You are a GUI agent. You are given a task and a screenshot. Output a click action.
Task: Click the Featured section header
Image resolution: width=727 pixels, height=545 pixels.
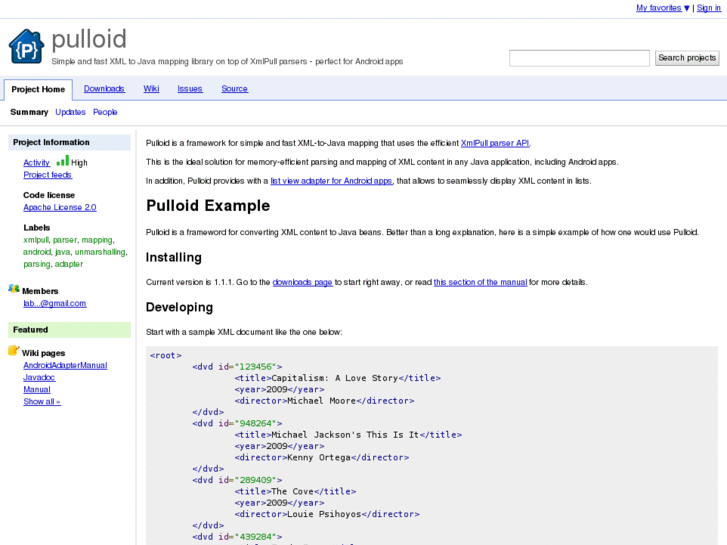pos(70,330)
